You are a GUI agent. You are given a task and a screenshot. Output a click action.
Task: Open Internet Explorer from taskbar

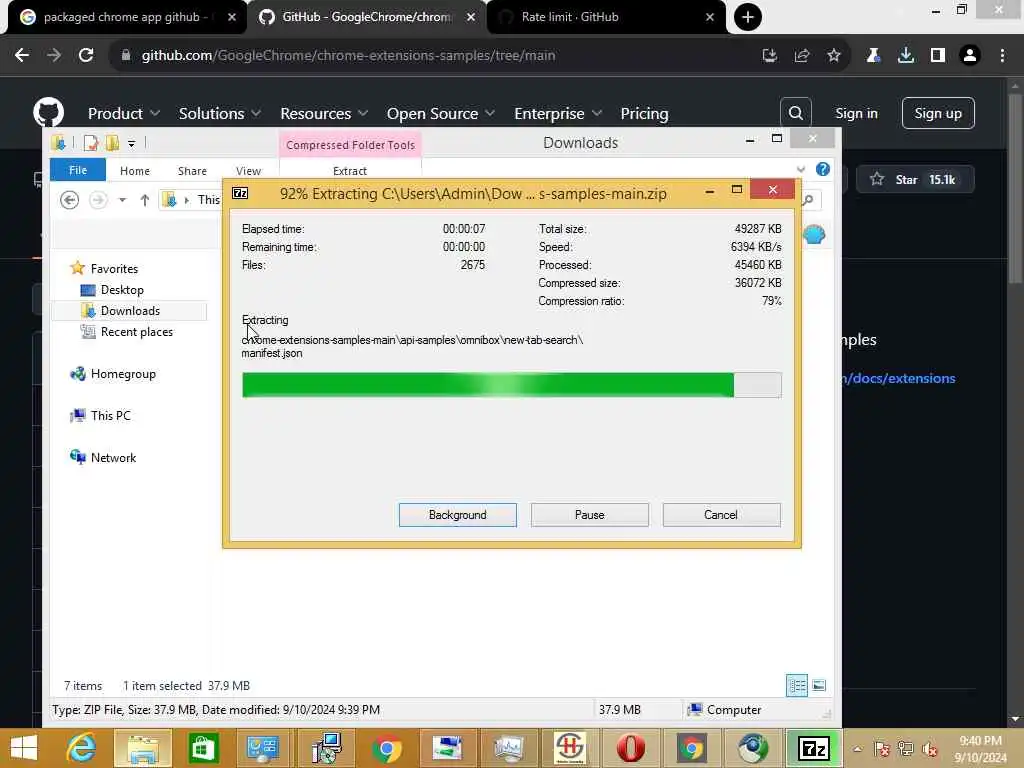tap(82, 748)
